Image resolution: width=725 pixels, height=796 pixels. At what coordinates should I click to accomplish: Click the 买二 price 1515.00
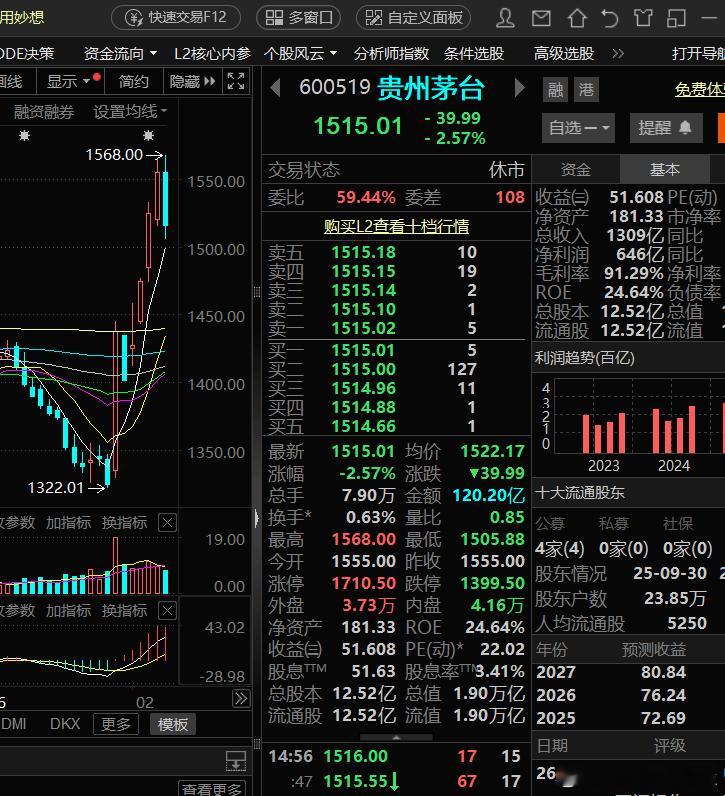click(x=364, y=369)
